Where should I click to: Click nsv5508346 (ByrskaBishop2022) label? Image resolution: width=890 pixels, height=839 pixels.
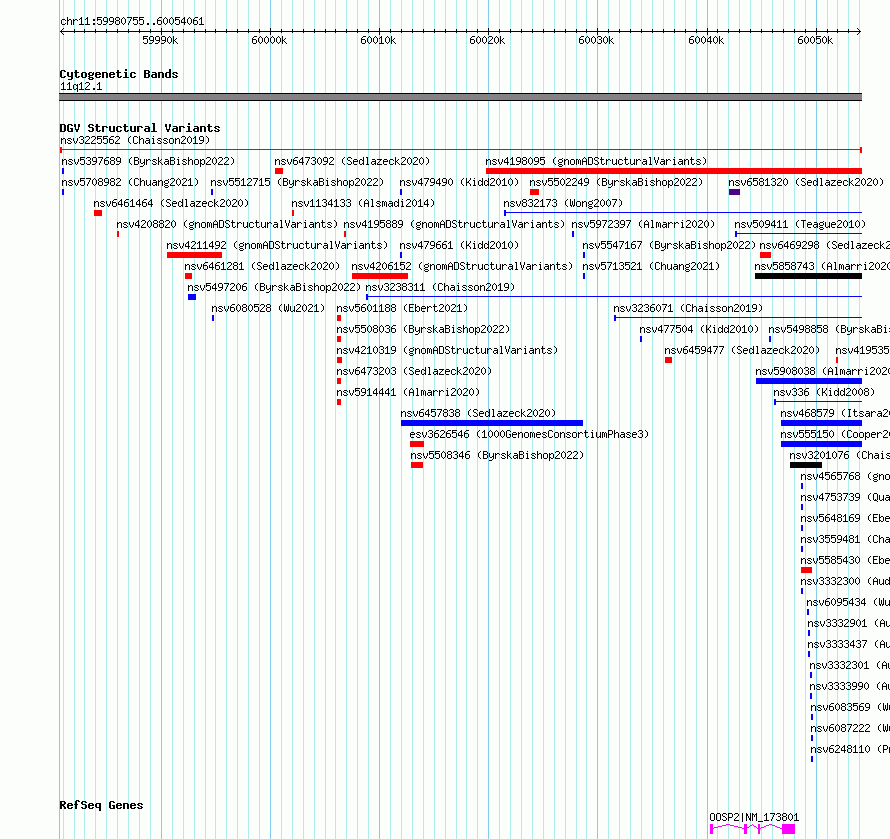(x=497, y=455)
